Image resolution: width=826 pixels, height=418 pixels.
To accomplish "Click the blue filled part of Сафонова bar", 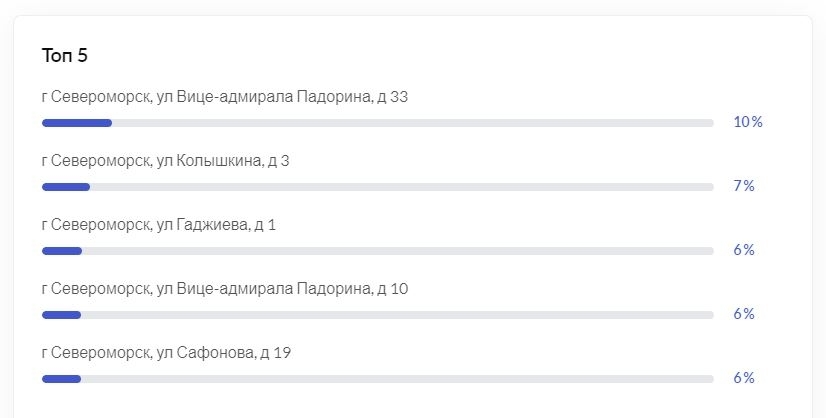I will click(x=61, y=379).
